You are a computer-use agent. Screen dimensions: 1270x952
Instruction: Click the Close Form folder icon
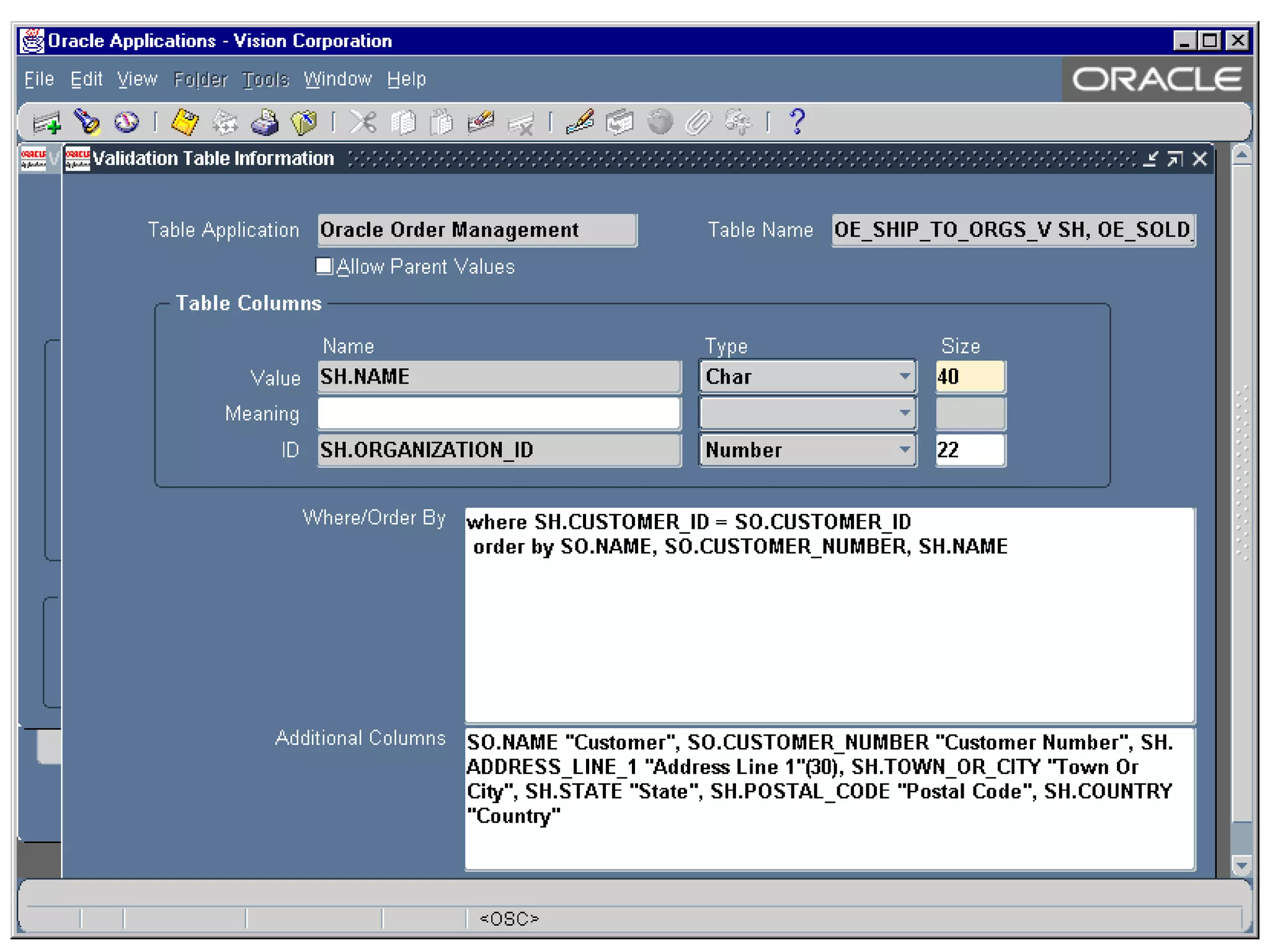304,122
